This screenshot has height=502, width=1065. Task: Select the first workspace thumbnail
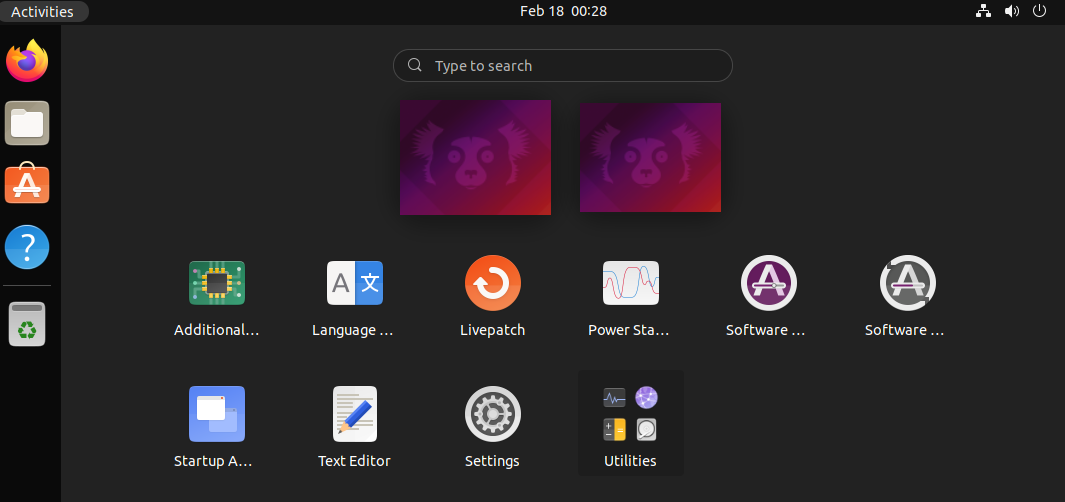[475, 157]
